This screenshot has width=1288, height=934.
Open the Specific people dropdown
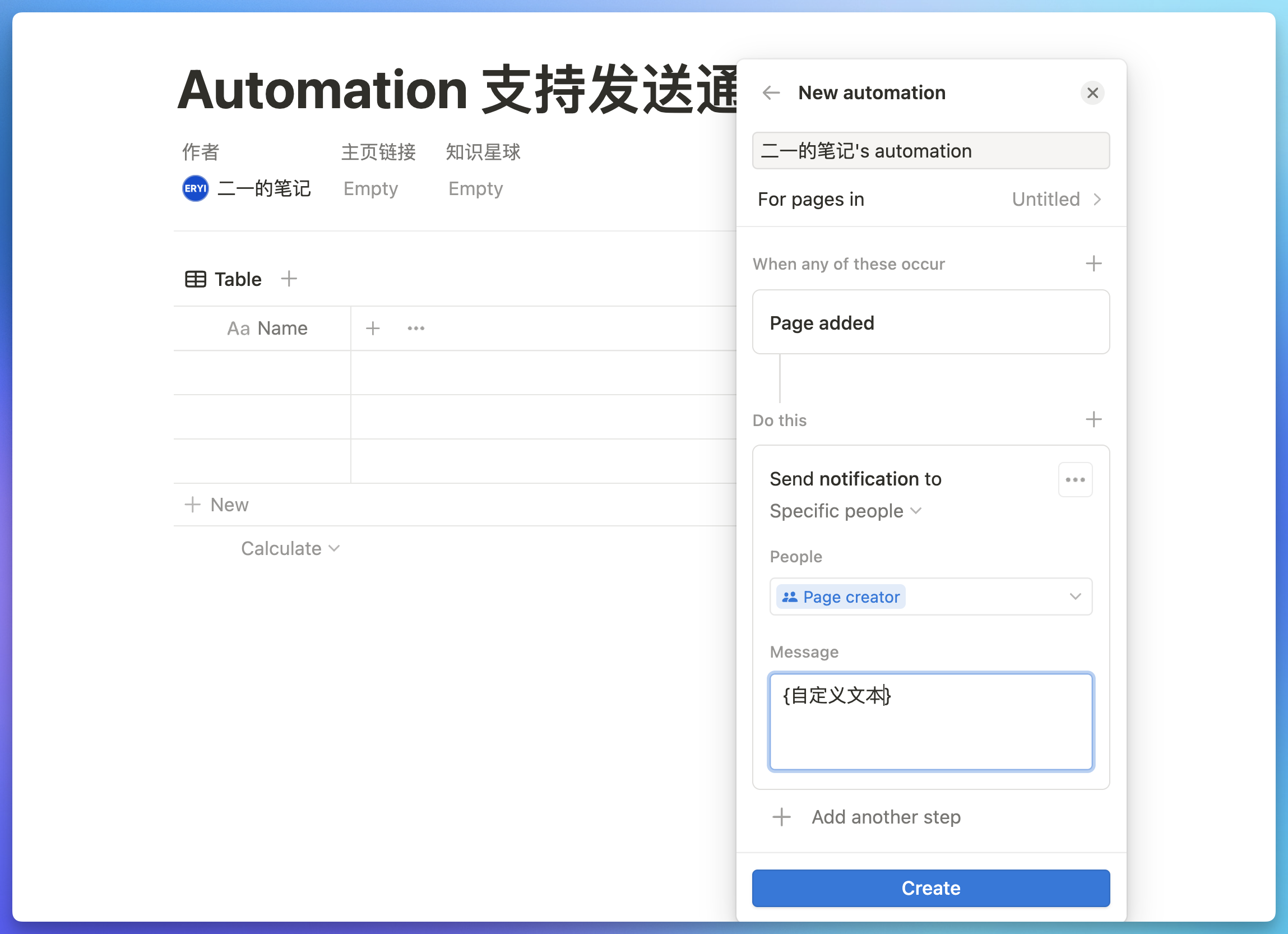point(846,511)
